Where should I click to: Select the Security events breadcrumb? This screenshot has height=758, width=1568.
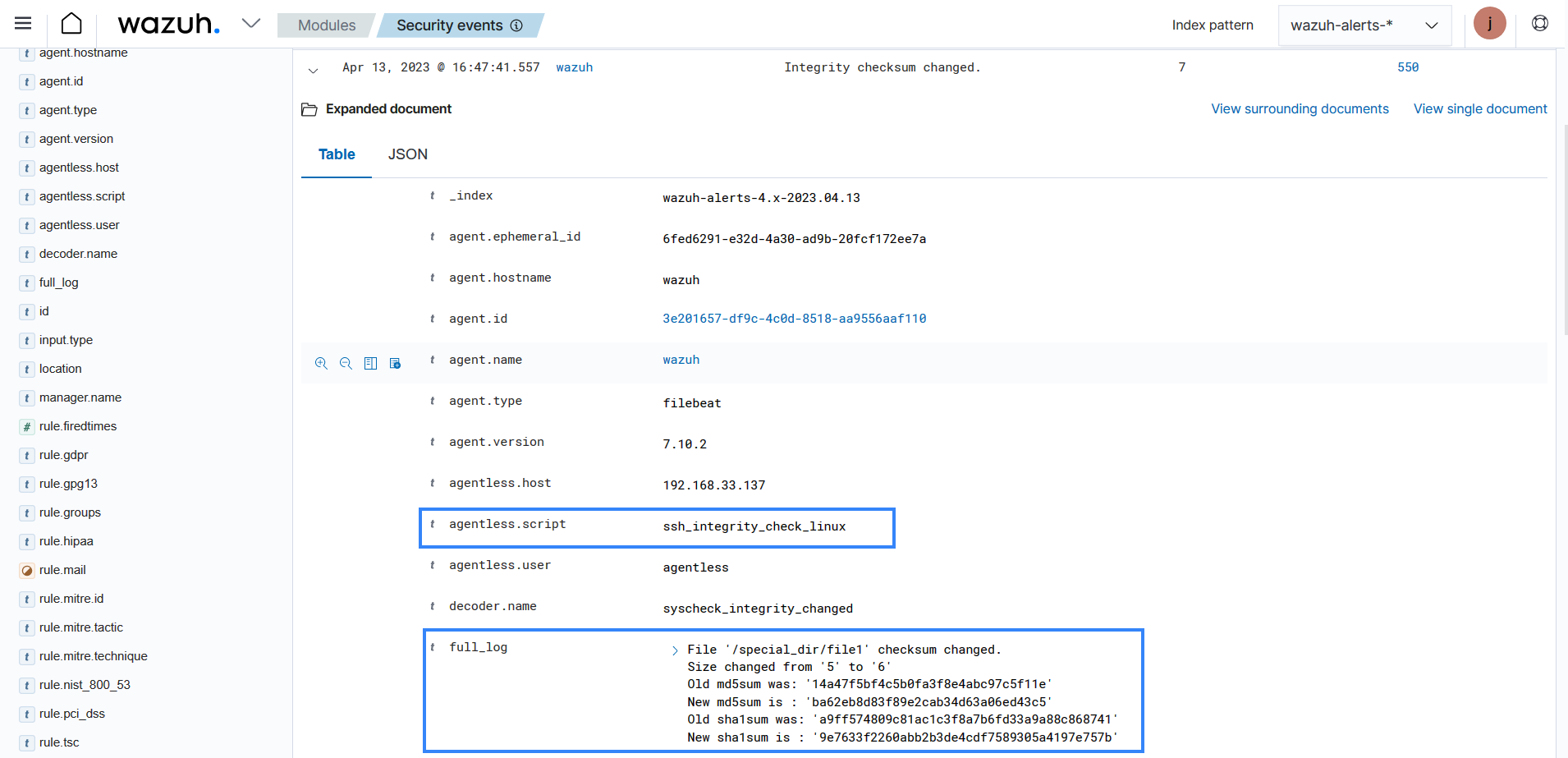[x=450, y=25]
